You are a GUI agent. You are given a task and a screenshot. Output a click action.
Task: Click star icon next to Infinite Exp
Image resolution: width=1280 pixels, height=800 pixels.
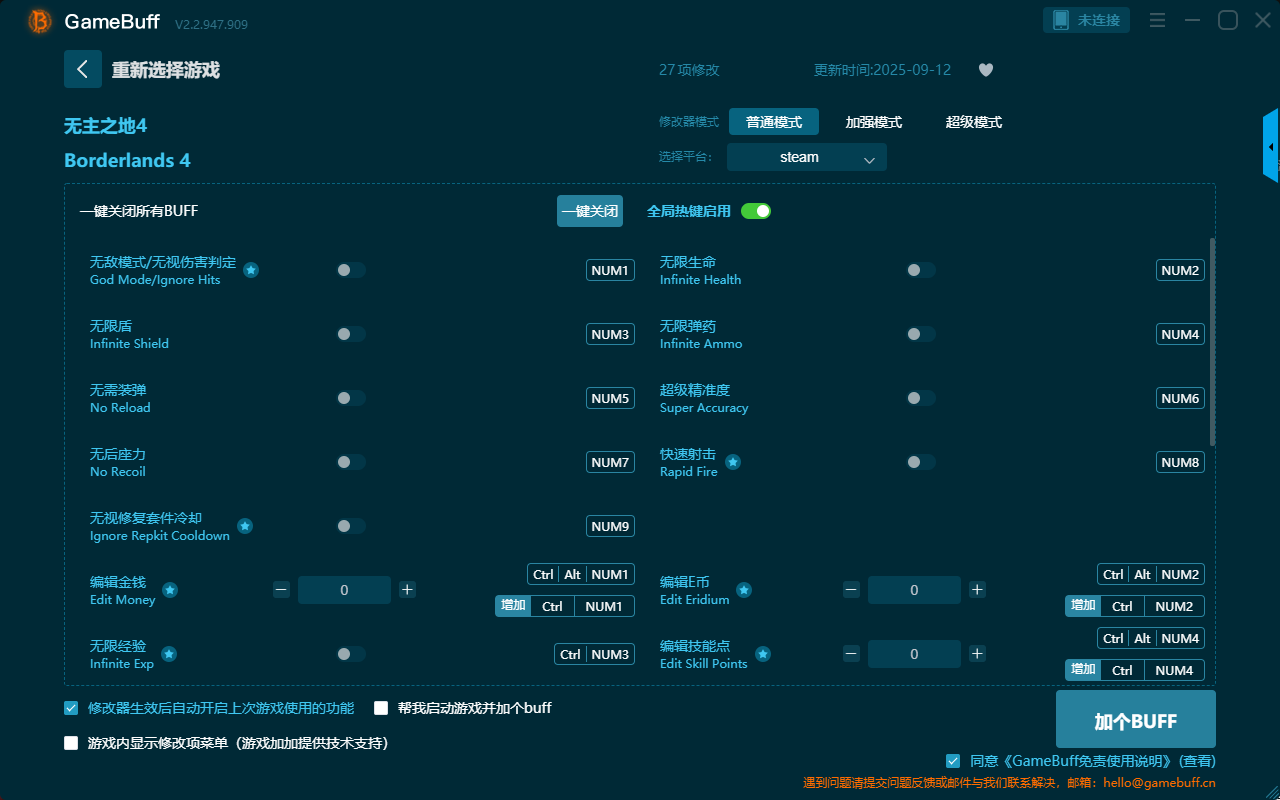[x=169, y=654]
